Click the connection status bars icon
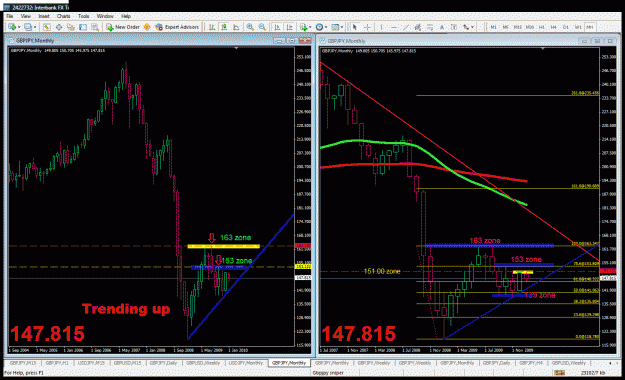 click(x=559, y=373)
